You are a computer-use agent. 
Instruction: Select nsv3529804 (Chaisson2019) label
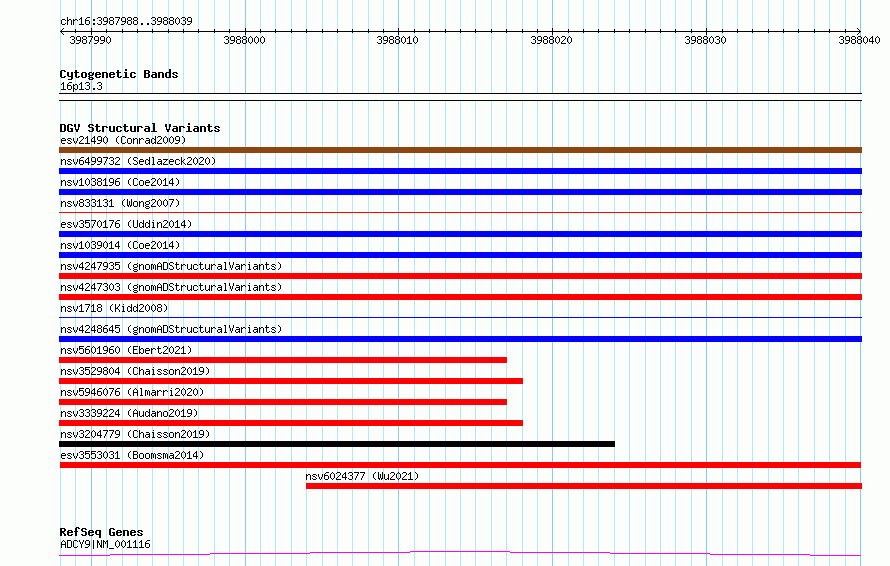coord(135,371)
